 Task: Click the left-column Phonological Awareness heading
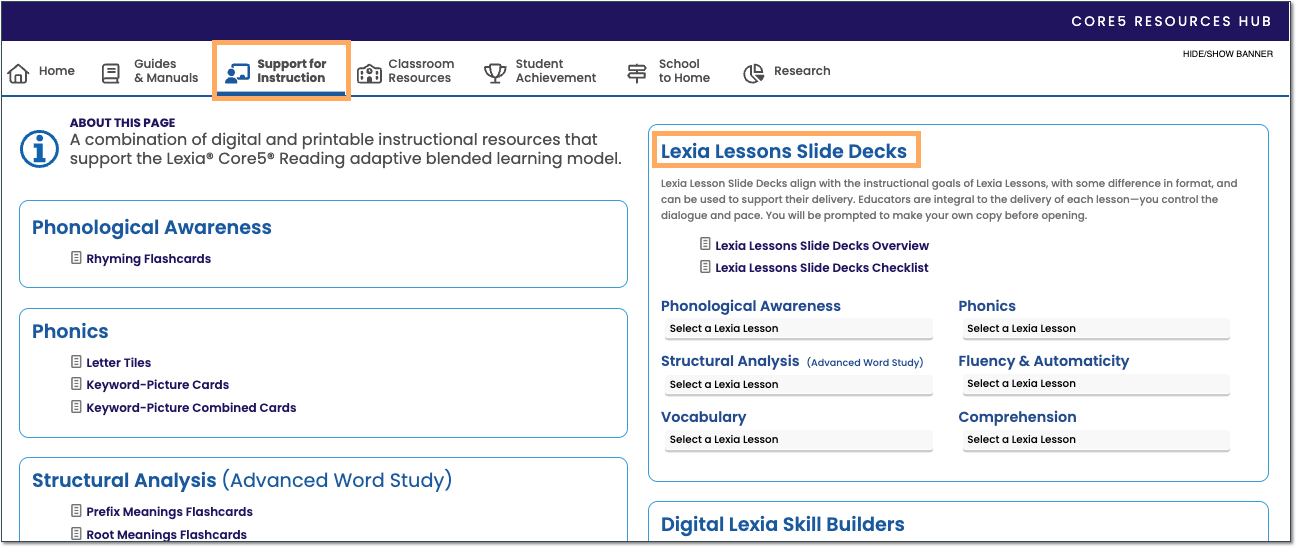[x=152, y=227]
